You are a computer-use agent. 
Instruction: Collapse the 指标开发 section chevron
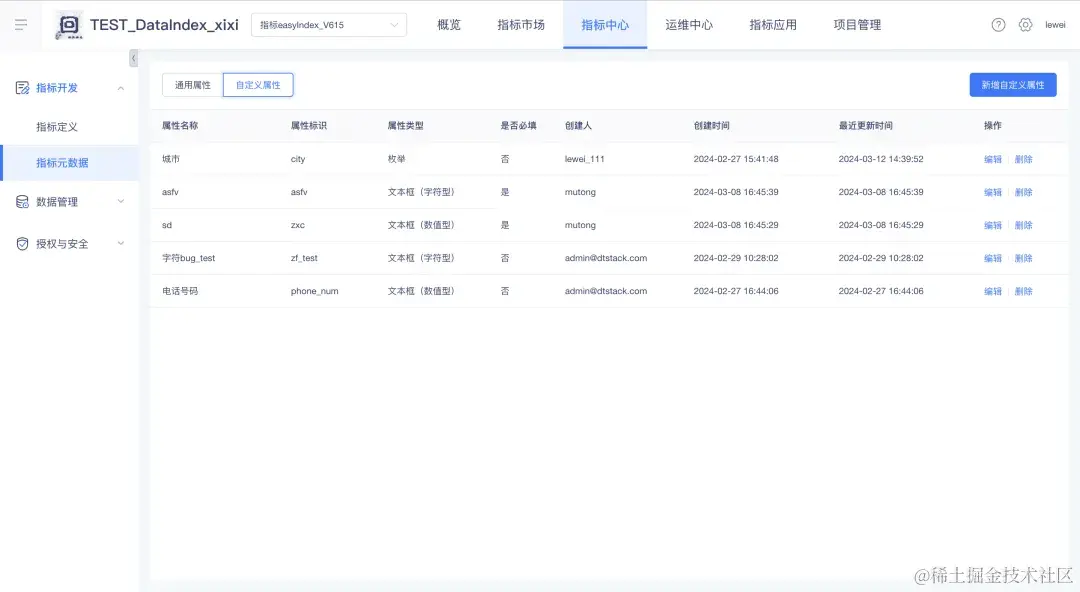[x=122, y=87]
